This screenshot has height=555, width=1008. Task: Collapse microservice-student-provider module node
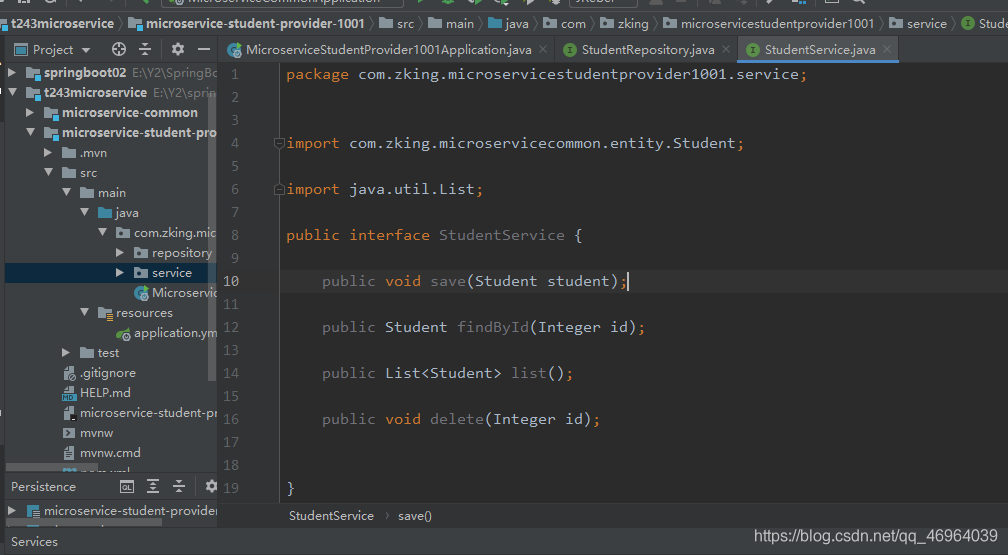[30, 132]
